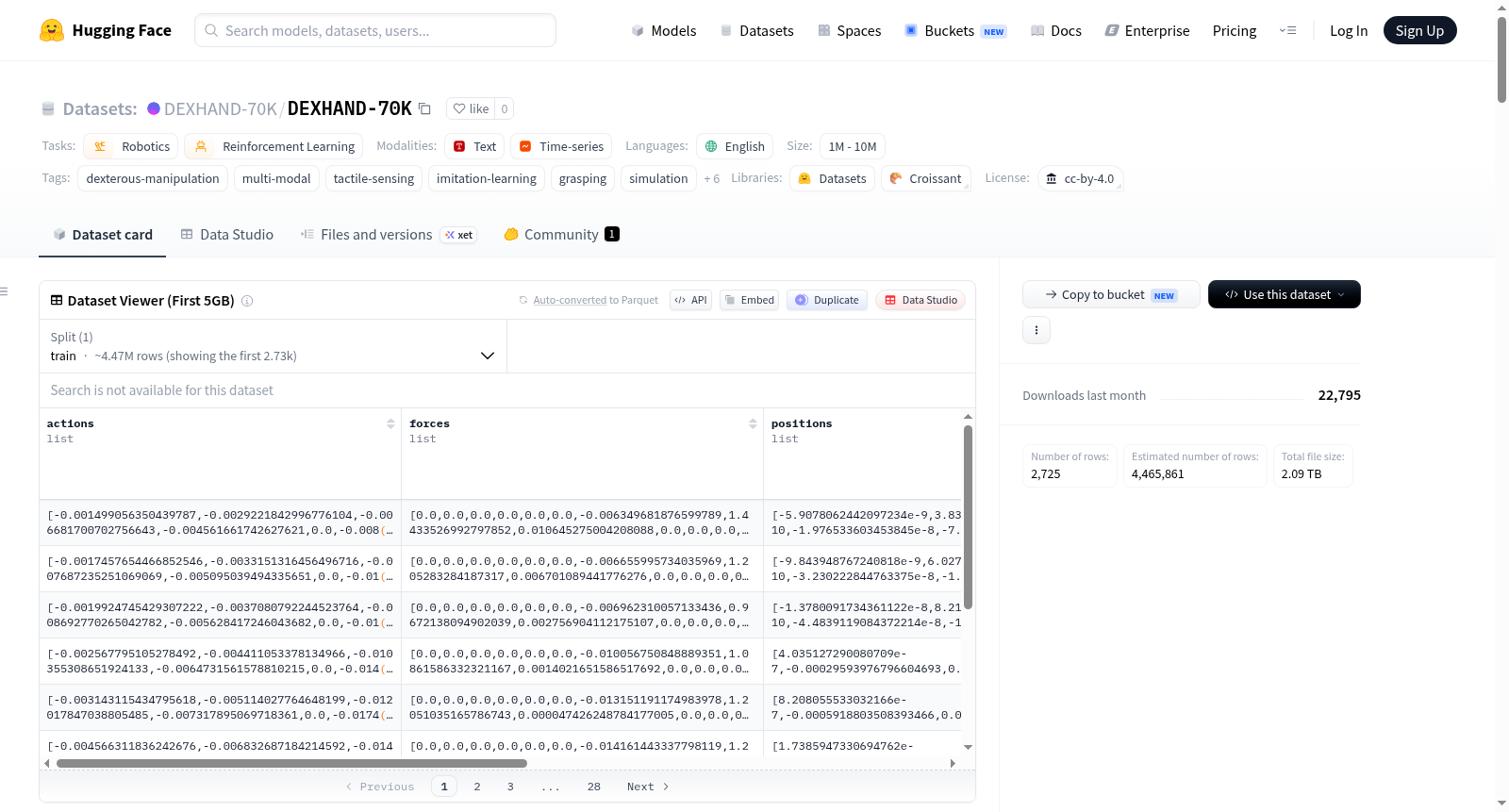Click the like count 0
1509x812 pixels.
(x=505, y=108)
